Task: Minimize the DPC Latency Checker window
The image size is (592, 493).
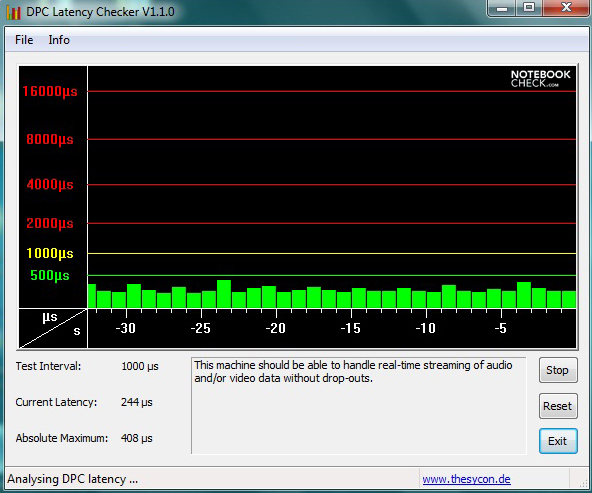Action: (502, 8)
